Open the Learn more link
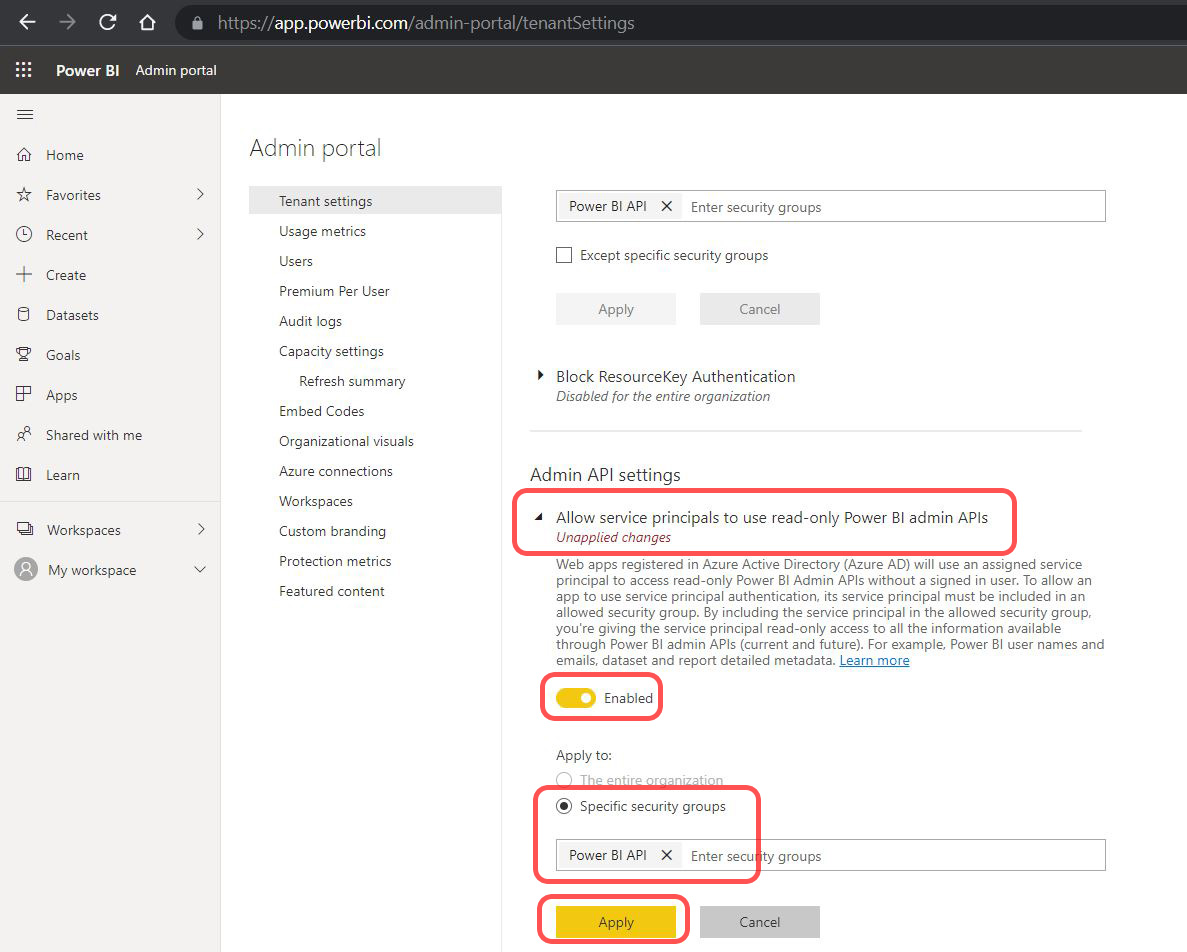1187x952 pixels. [874, 660]
